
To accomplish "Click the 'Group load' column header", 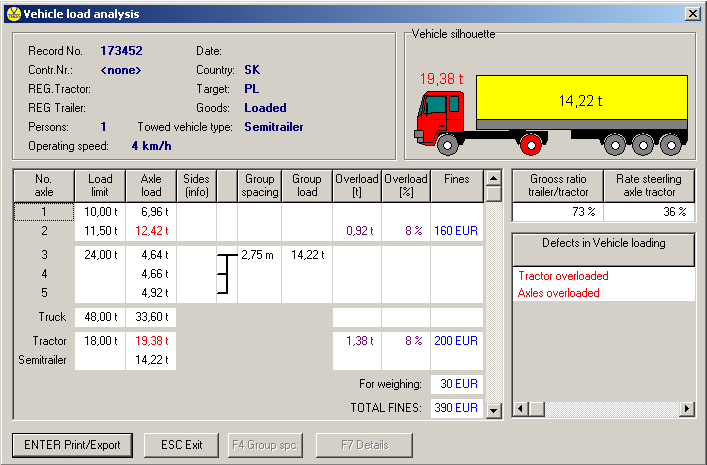I will [307, 185].
